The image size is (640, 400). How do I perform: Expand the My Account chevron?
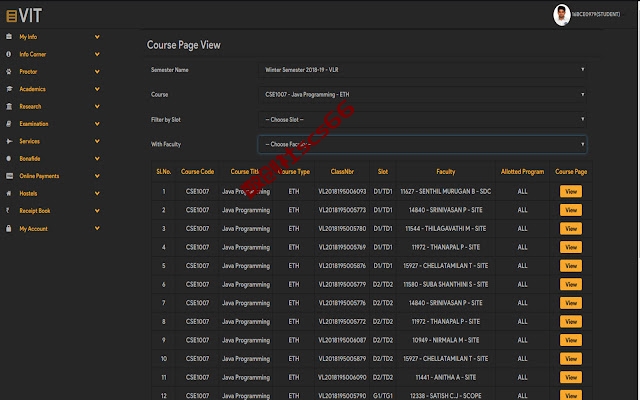pyautogui.click(x=97, y=229)
